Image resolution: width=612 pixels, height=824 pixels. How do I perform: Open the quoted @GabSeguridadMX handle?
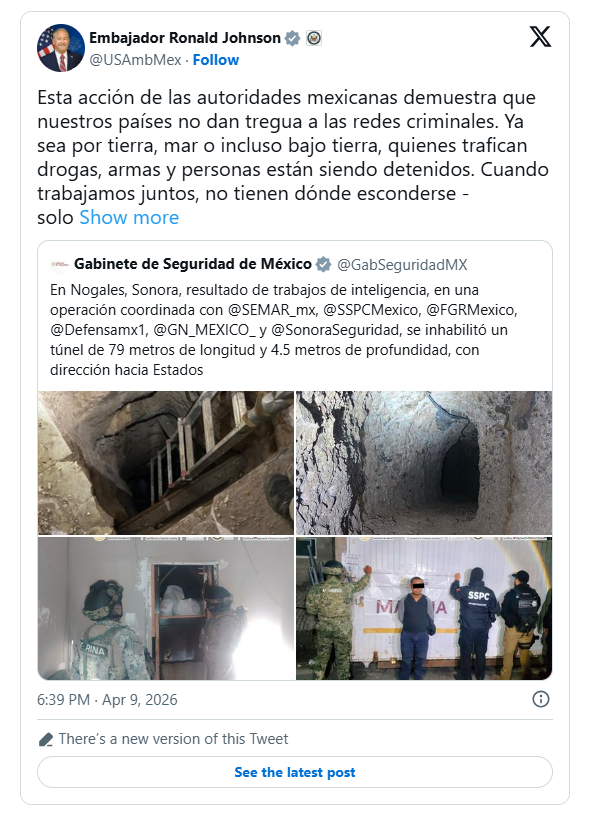402,264
